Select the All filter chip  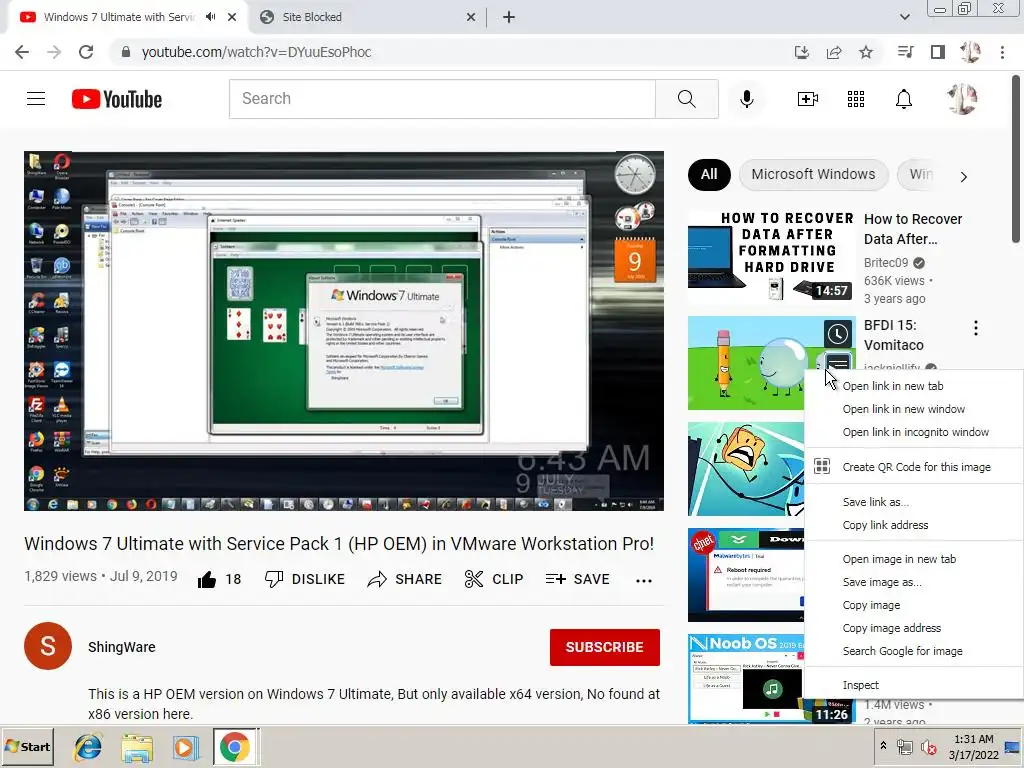pyautogui.click(x=709, y=174)
